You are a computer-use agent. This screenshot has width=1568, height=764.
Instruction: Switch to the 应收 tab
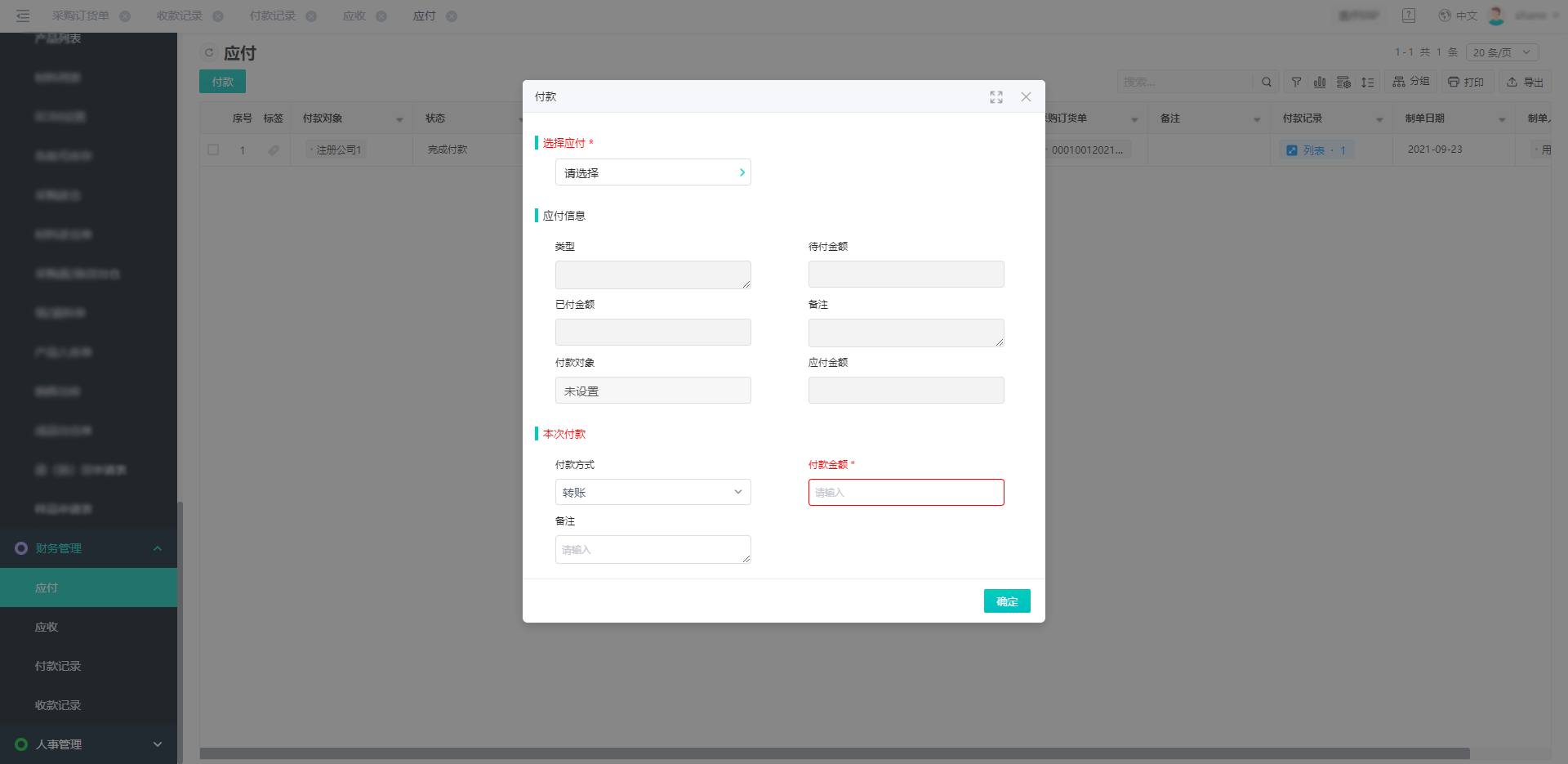pyautogui.click(x=354, y=16)
